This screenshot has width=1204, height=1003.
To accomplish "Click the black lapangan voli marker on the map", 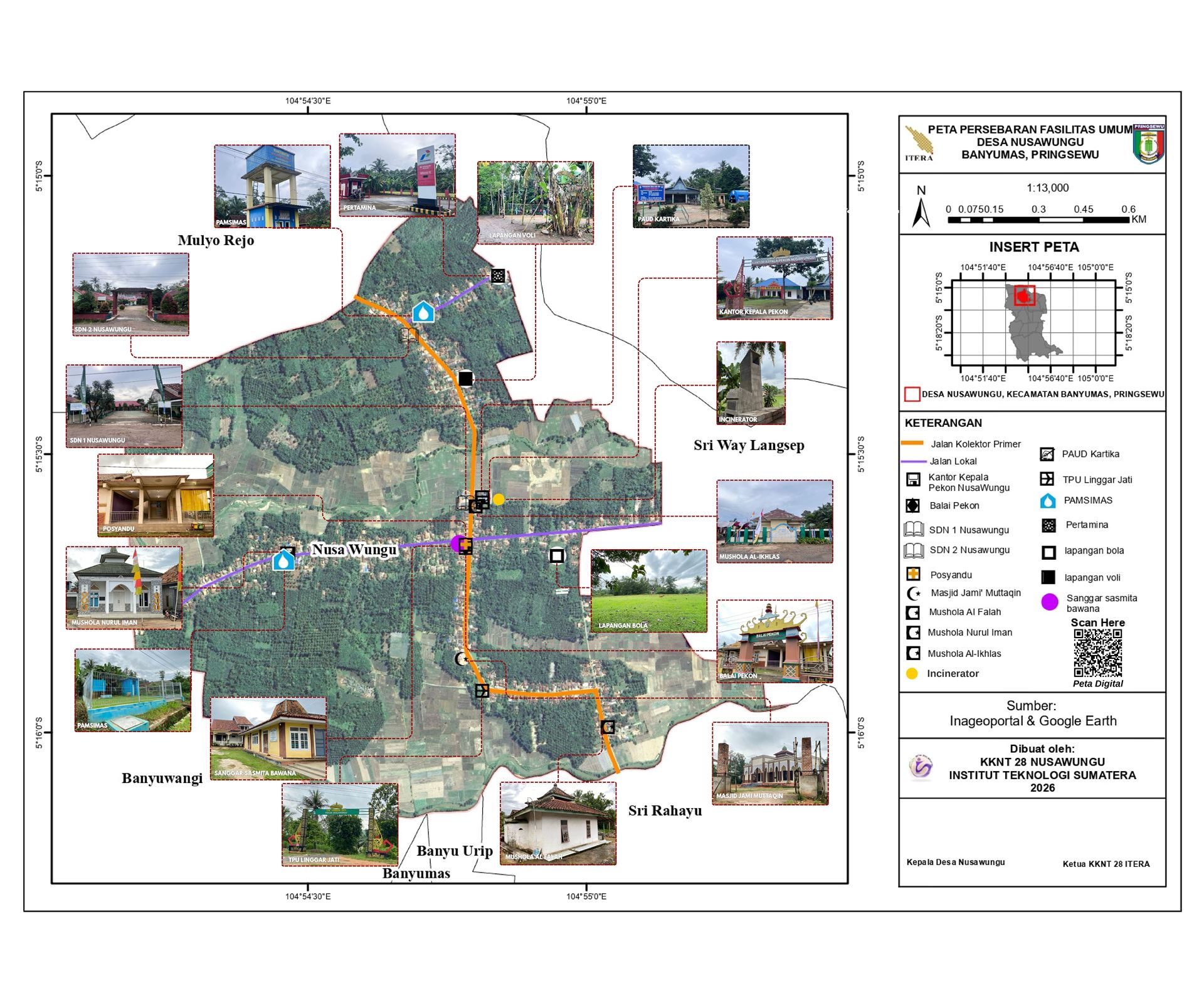I will [x=465, y=379].
